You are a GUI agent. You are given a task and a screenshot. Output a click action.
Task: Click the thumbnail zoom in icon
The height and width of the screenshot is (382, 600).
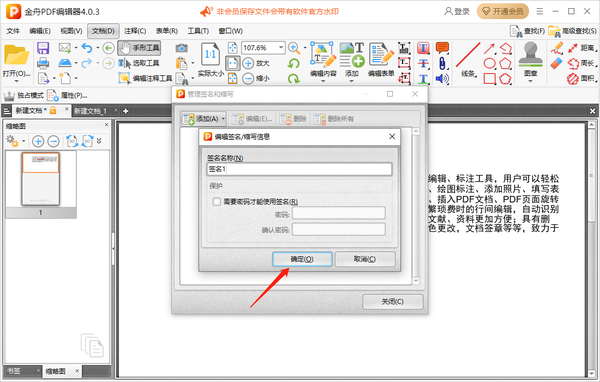pyautogui.click(x=38, y=141)
